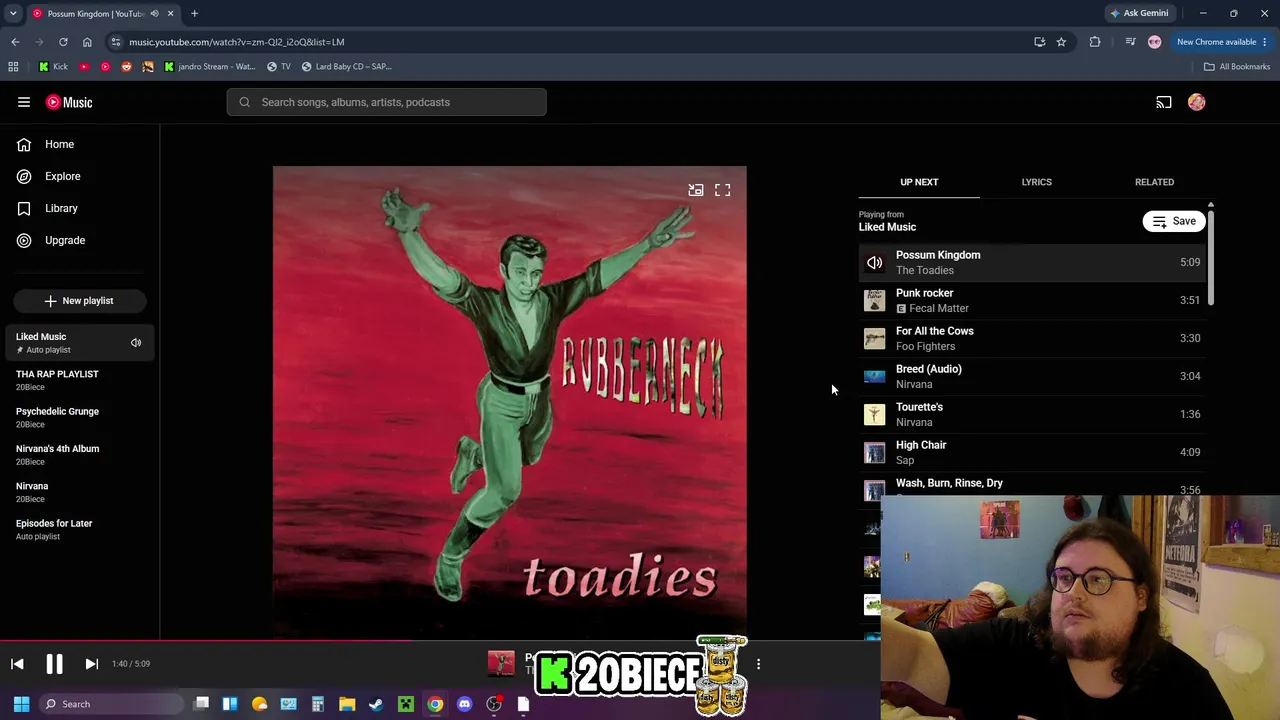
Task: View site information icon in address bar
Action: 116,42
